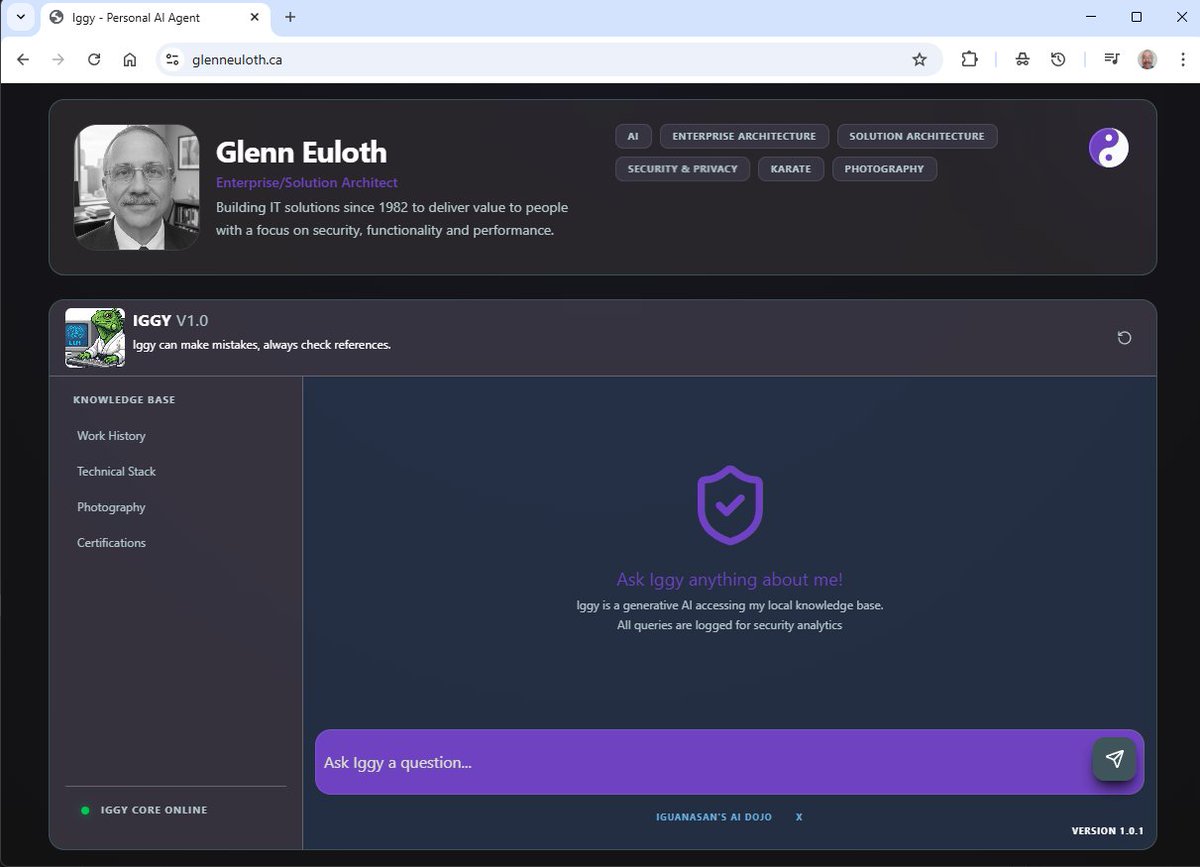This screenshot has width=1200, height=867.
Task: Send the question with the paper-plane button
Action: [x=1114, y=759]
